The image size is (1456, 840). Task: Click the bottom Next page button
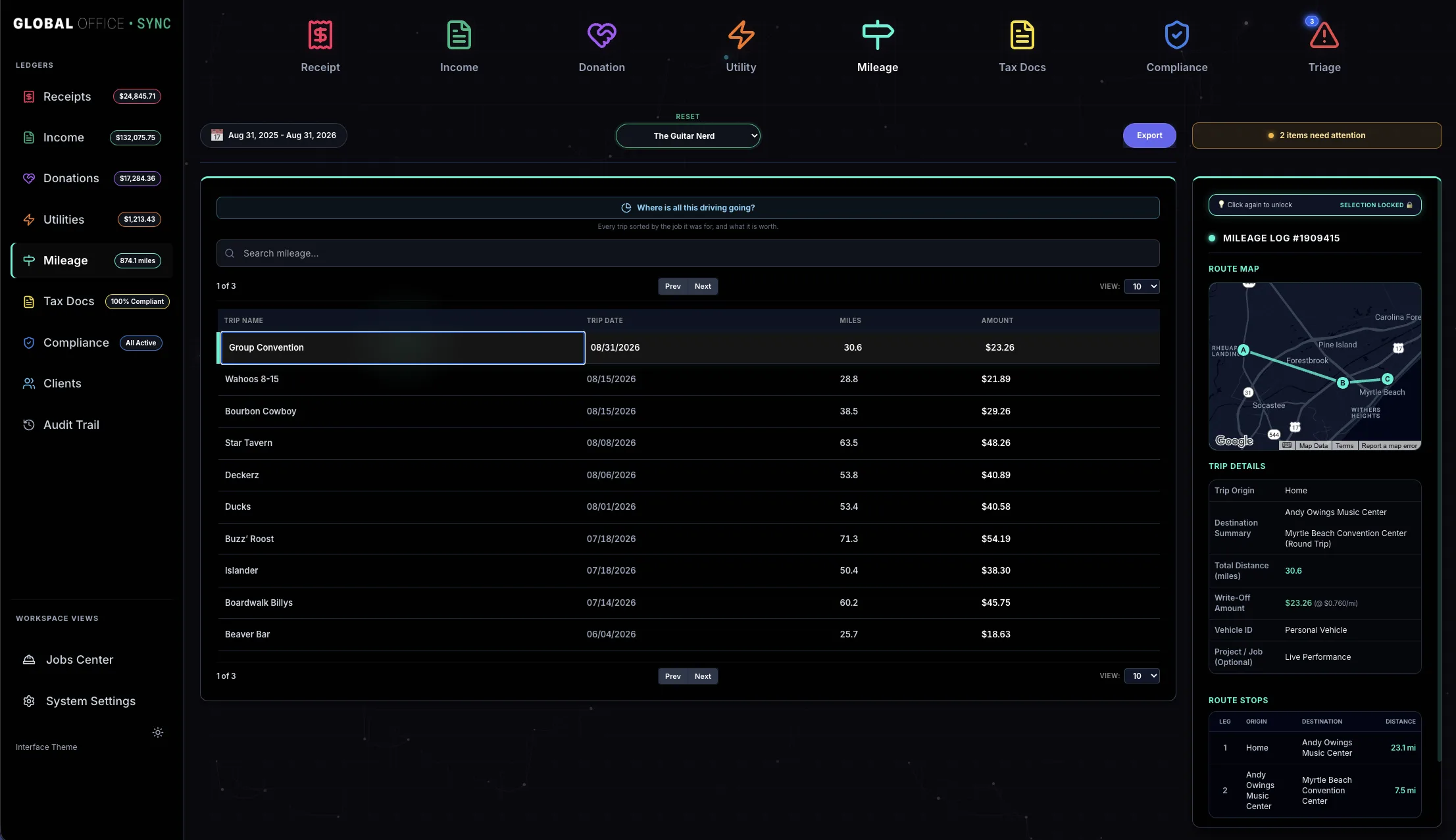703,676
